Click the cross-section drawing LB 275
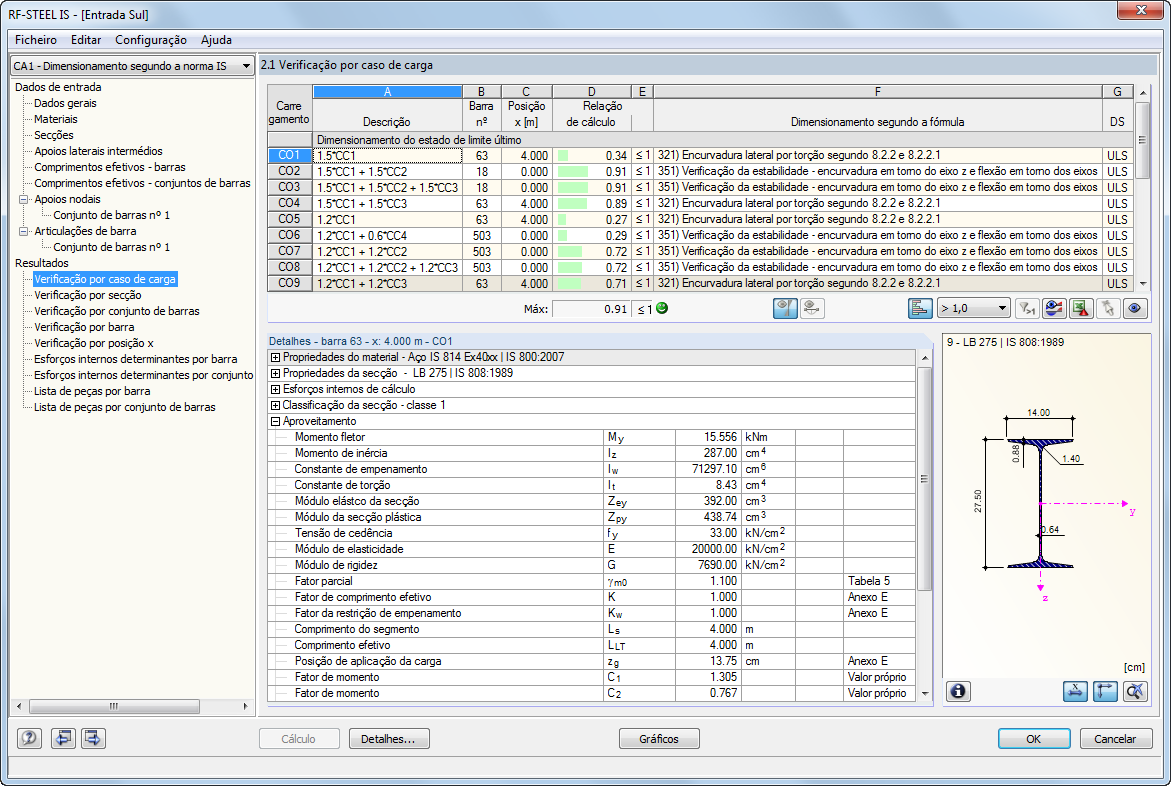 point(1040,505)
